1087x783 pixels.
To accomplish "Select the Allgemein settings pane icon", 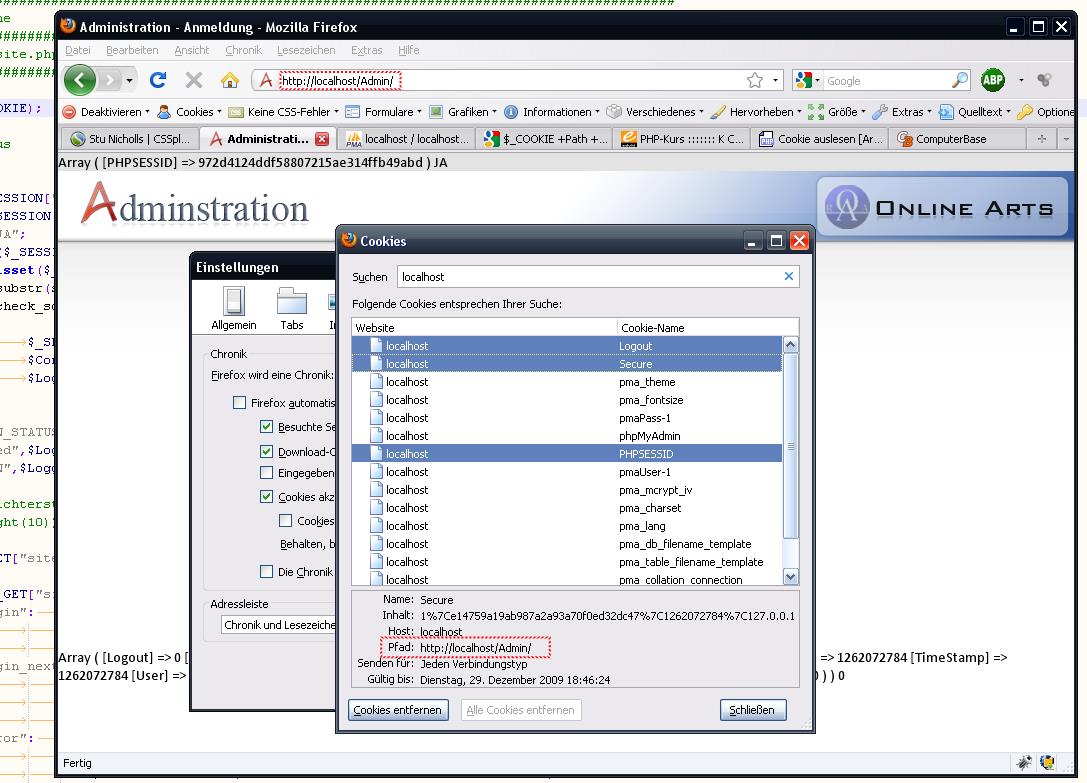I will [x=234, y=309].
